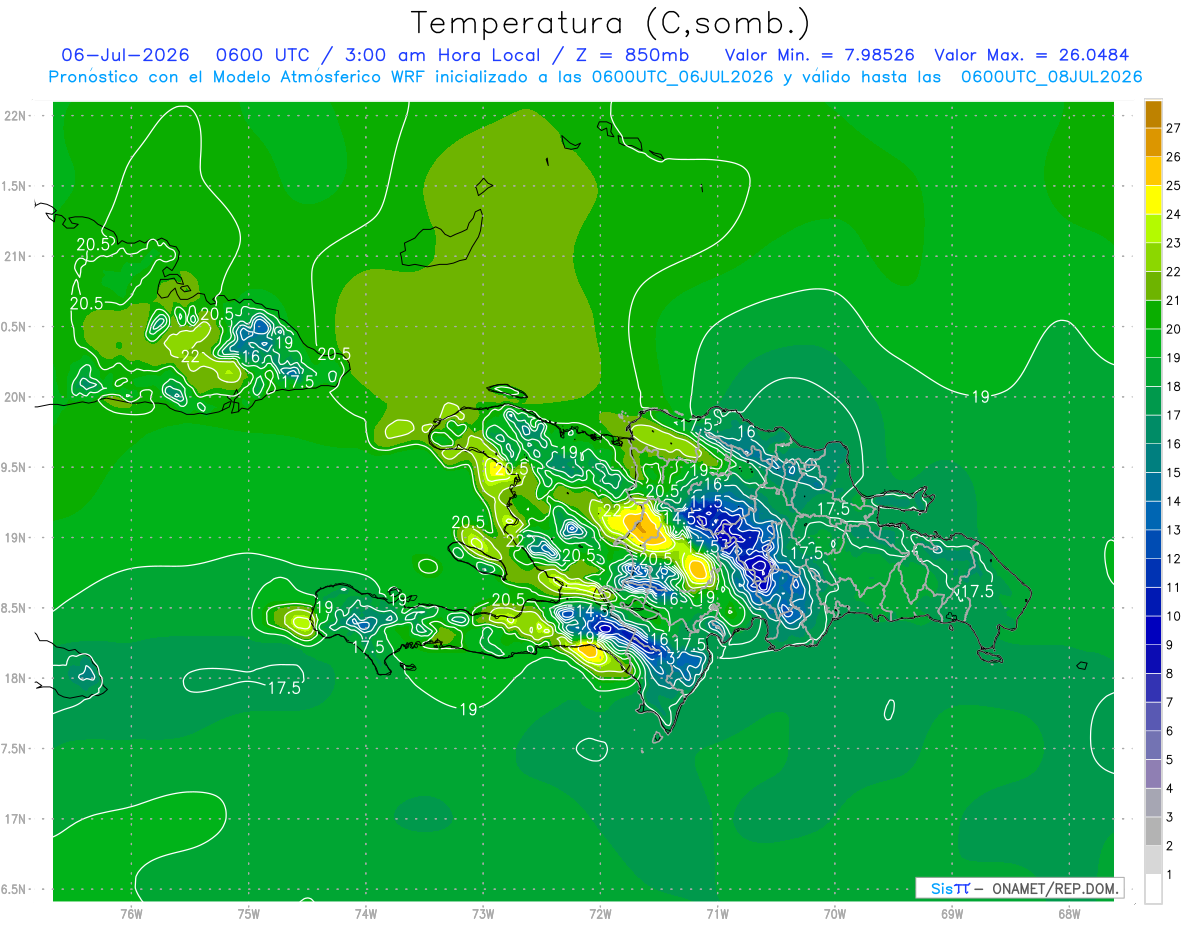Image resolution: width=1200 pixels, height=927 pixels.
Task: Pick the blue swatch between 12 and 13
Action: coord(1153,544)
